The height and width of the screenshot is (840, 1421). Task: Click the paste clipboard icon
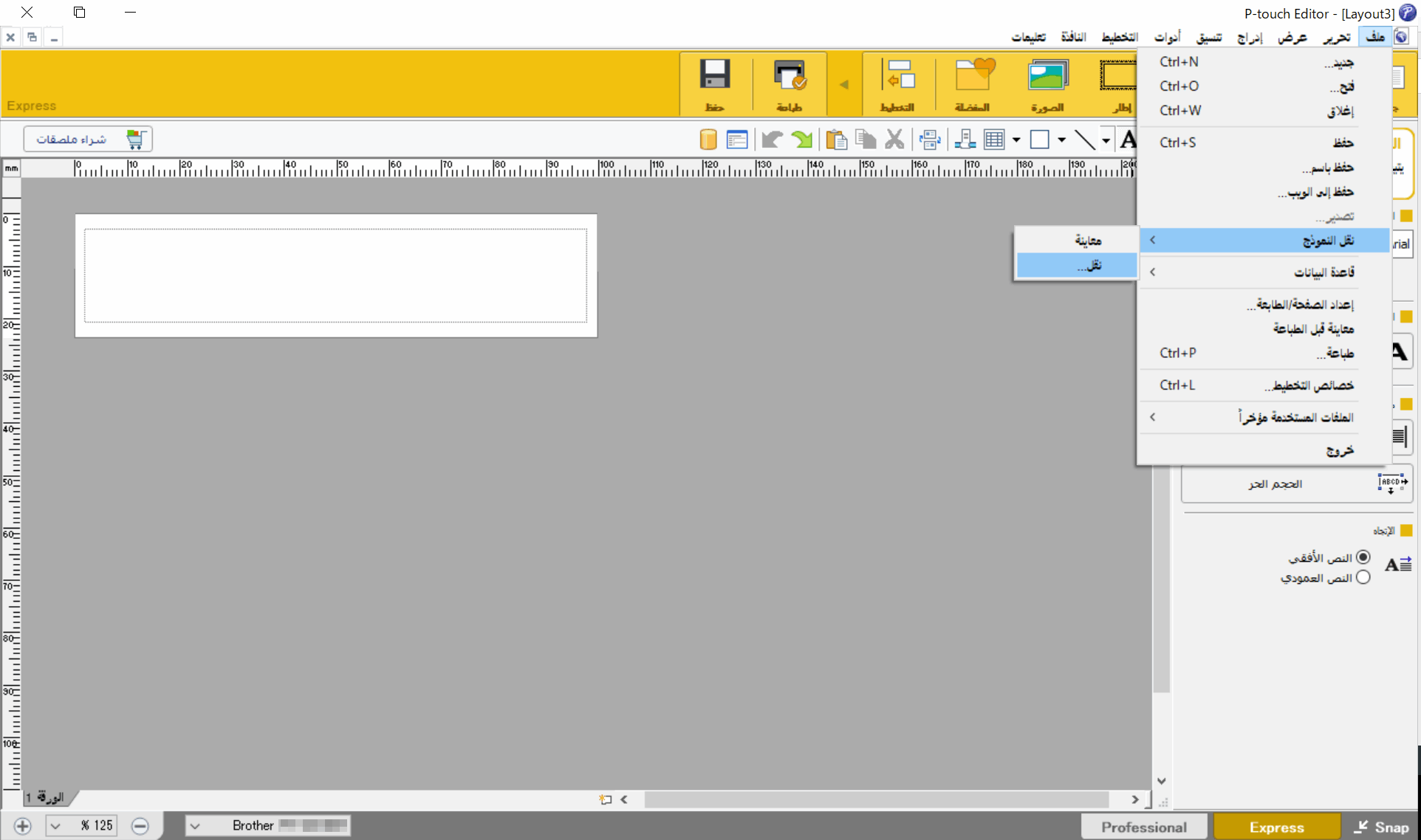pos(836,140)
